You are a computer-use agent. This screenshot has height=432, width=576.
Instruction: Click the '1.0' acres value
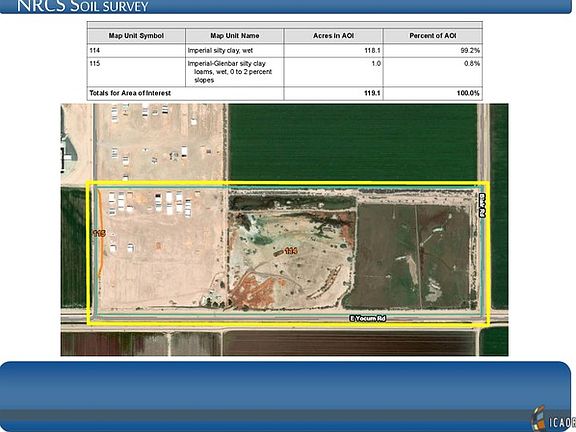coord(376,64)
